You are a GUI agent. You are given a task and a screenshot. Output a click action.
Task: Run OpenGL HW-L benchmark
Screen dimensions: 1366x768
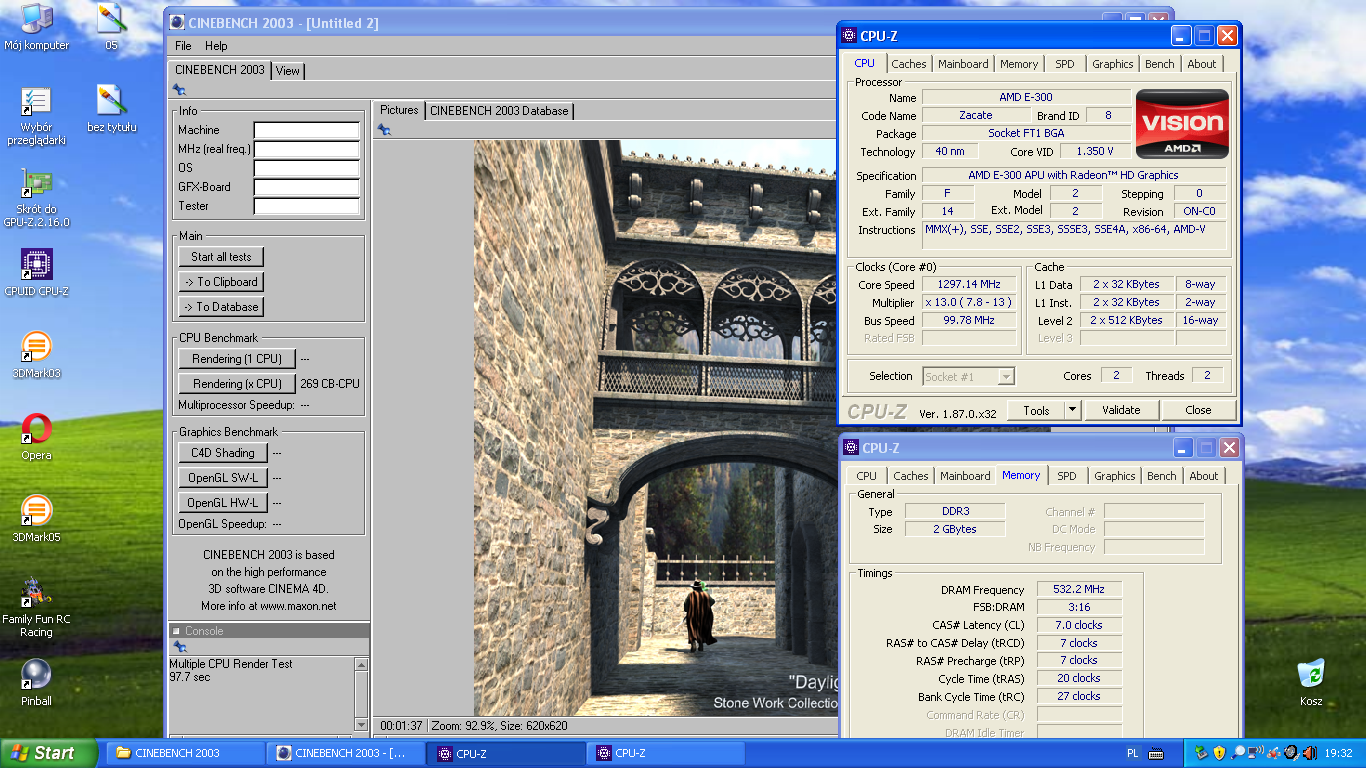click(223, 503)
